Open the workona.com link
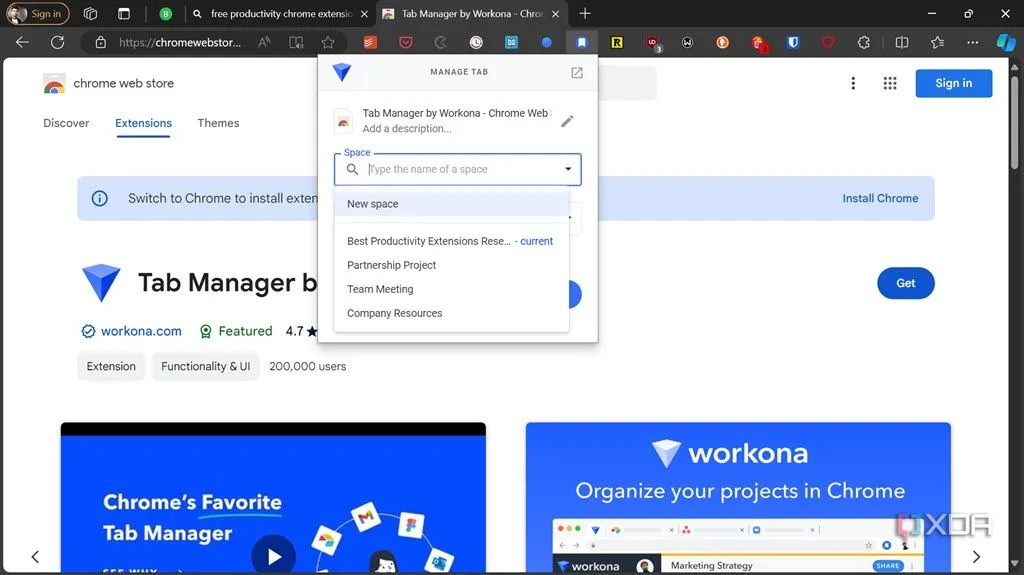This screenshot has width=1024, height=575. [x=141, y=331]
